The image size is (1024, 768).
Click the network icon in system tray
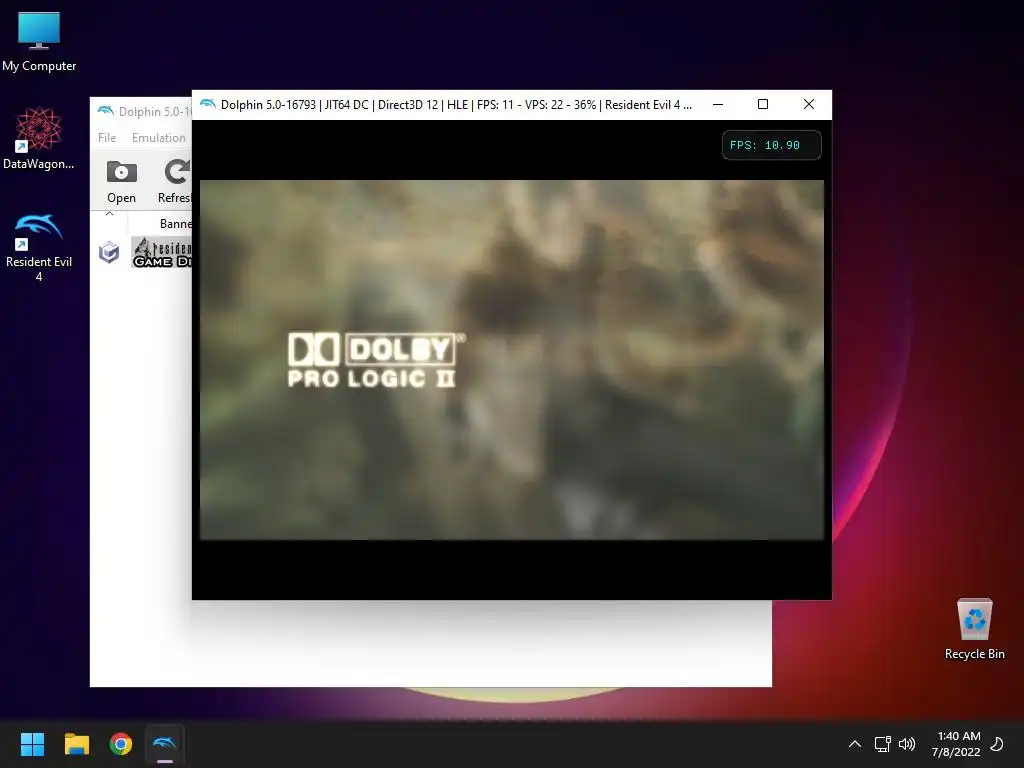click(882, 744)
